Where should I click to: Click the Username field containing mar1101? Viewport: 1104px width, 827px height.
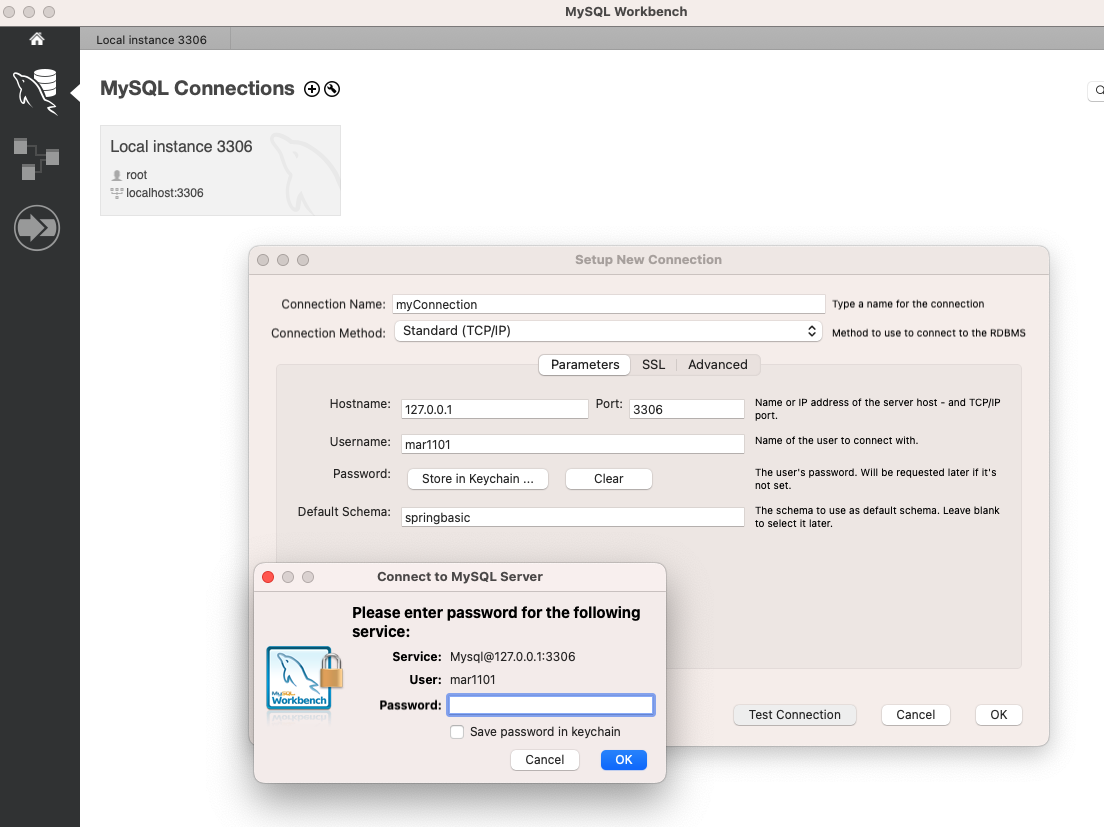(572, 444)
